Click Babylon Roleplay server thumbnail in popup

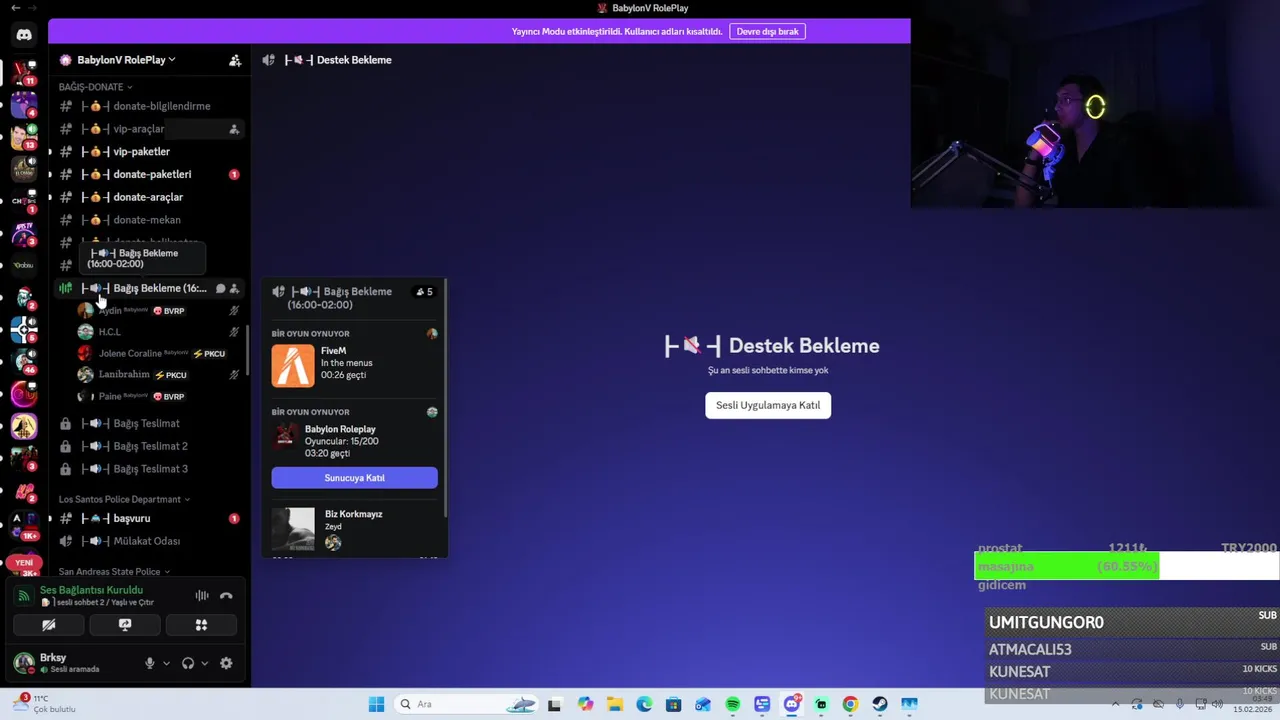point(286,436)
